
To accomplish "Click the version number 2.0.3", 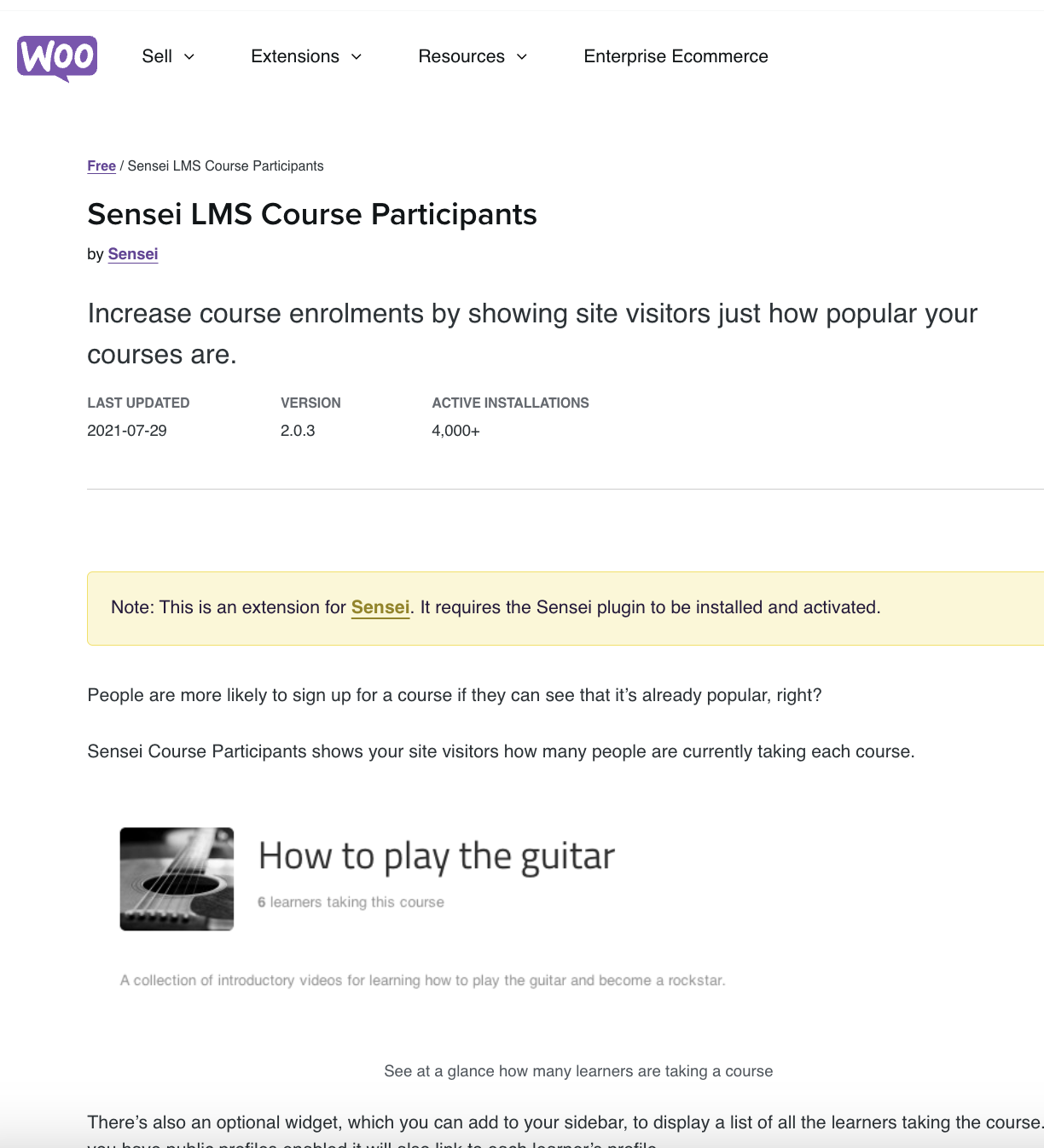I will pos(298,431).
